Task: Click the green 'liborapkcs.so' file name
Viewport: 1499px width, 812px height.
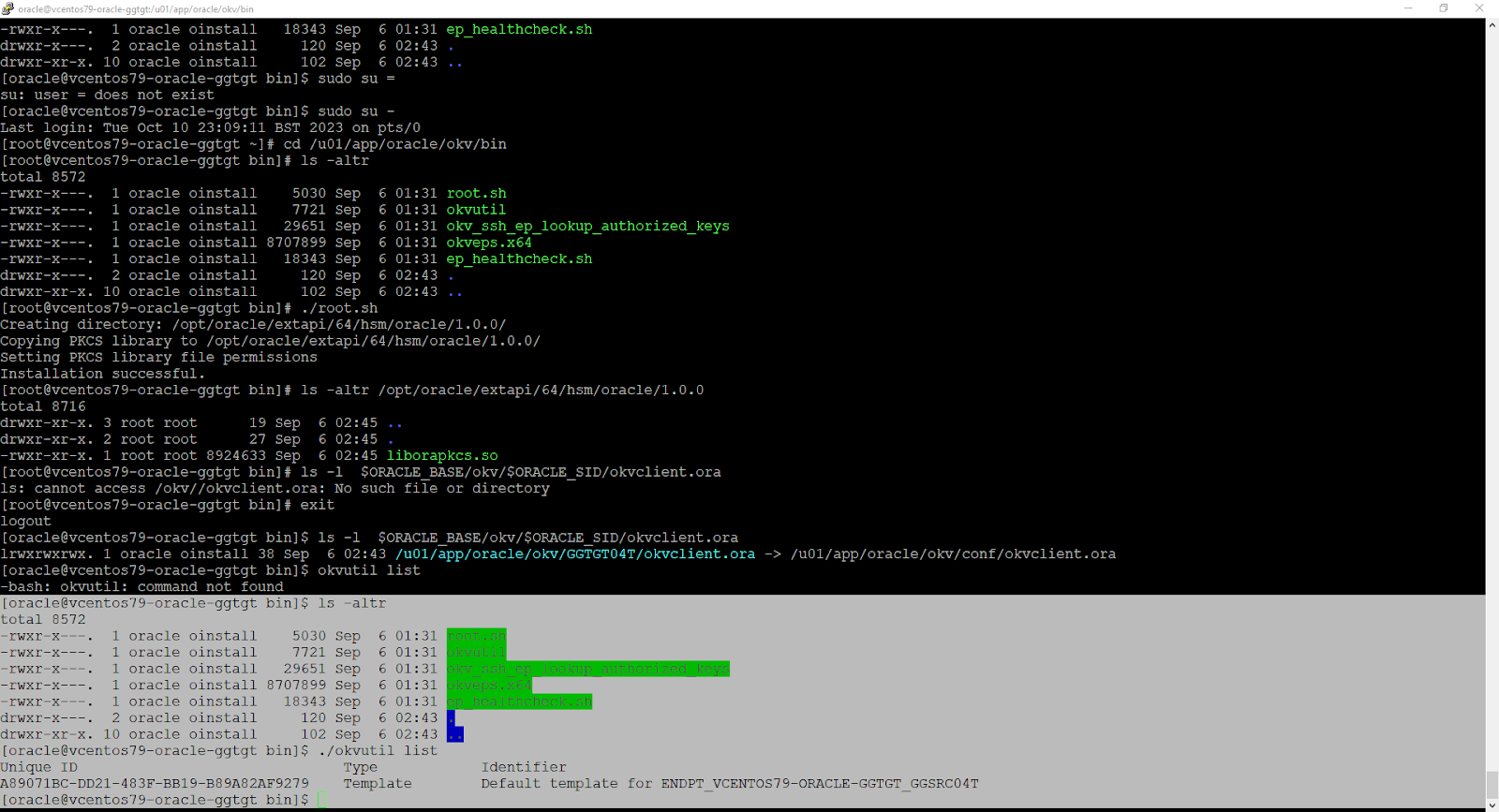Action: point(442,455)
